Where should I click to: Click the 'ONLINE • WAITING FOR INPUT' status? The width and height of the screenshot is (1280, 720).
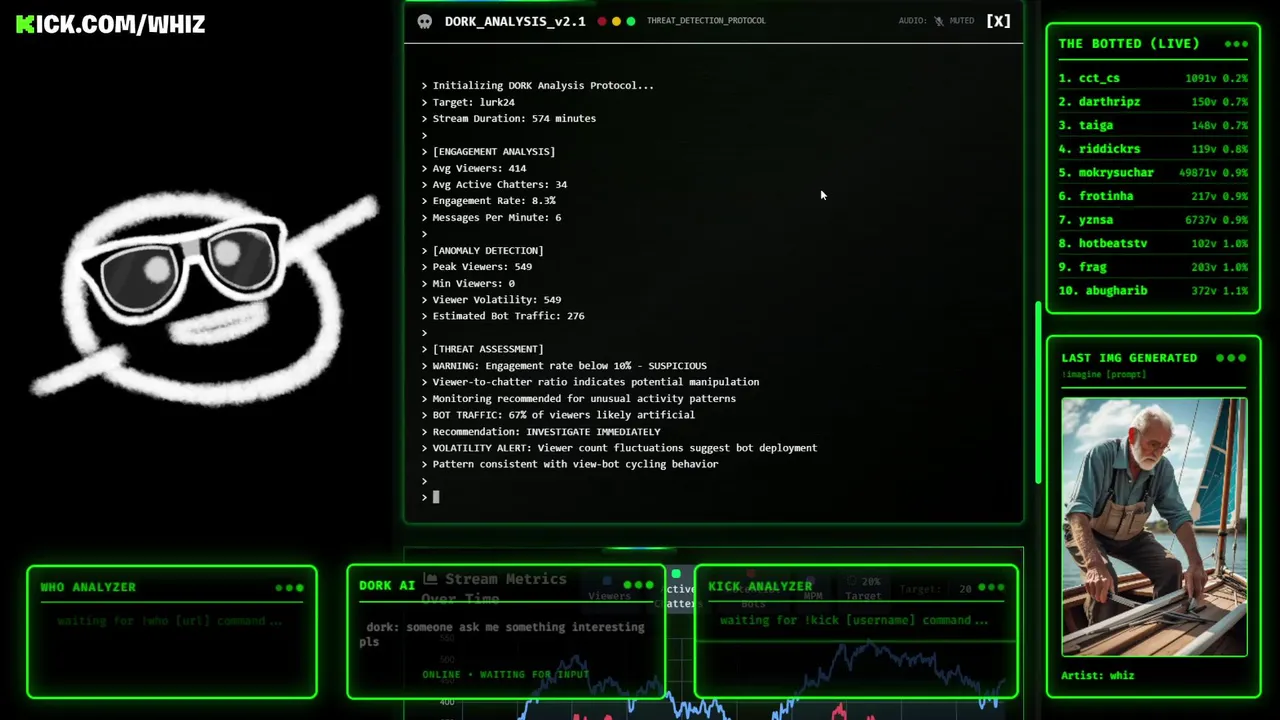(x=505, y=675)
